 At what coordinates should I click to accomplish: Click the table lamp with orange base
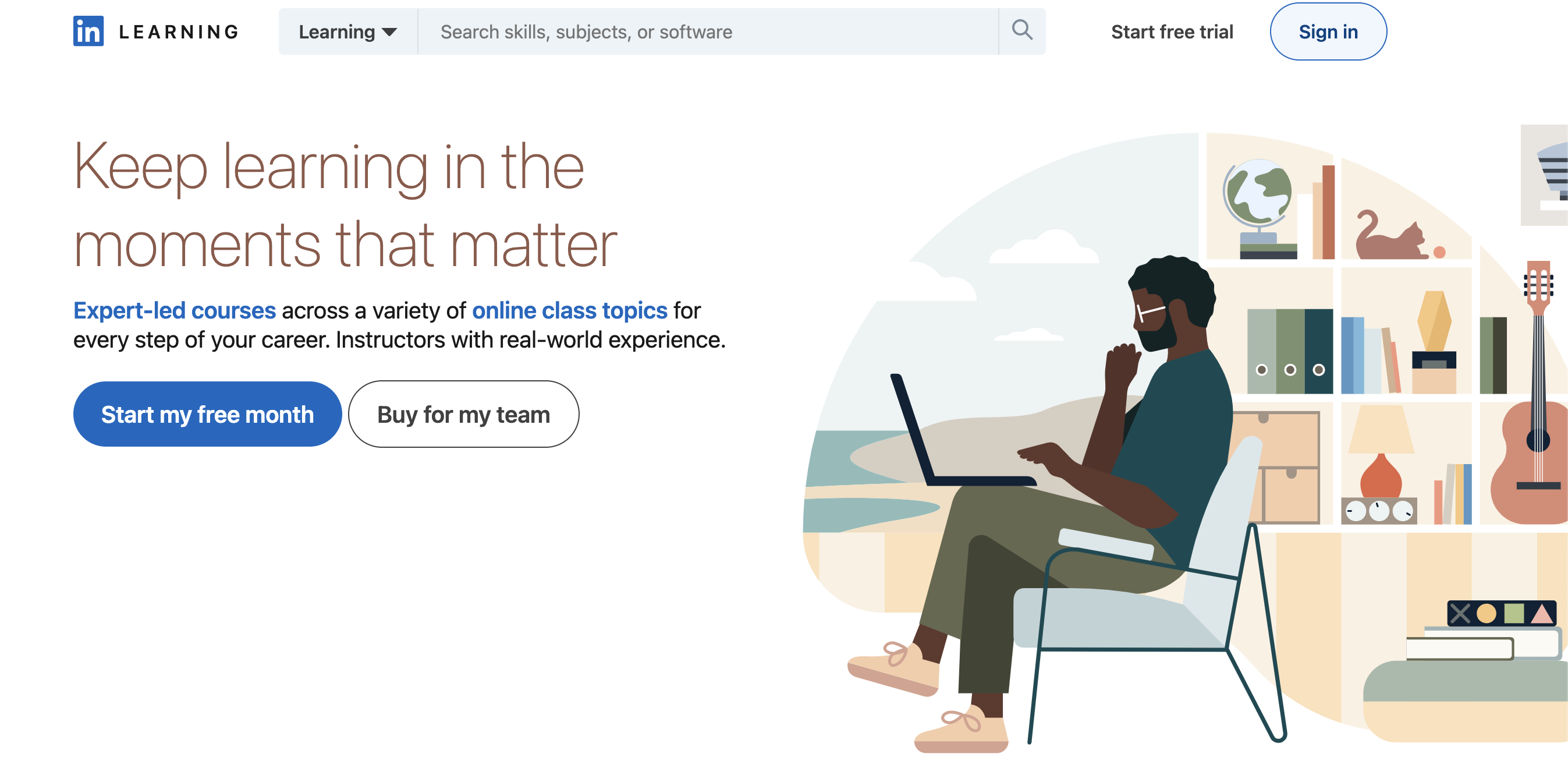click(x=1381, y=452)
